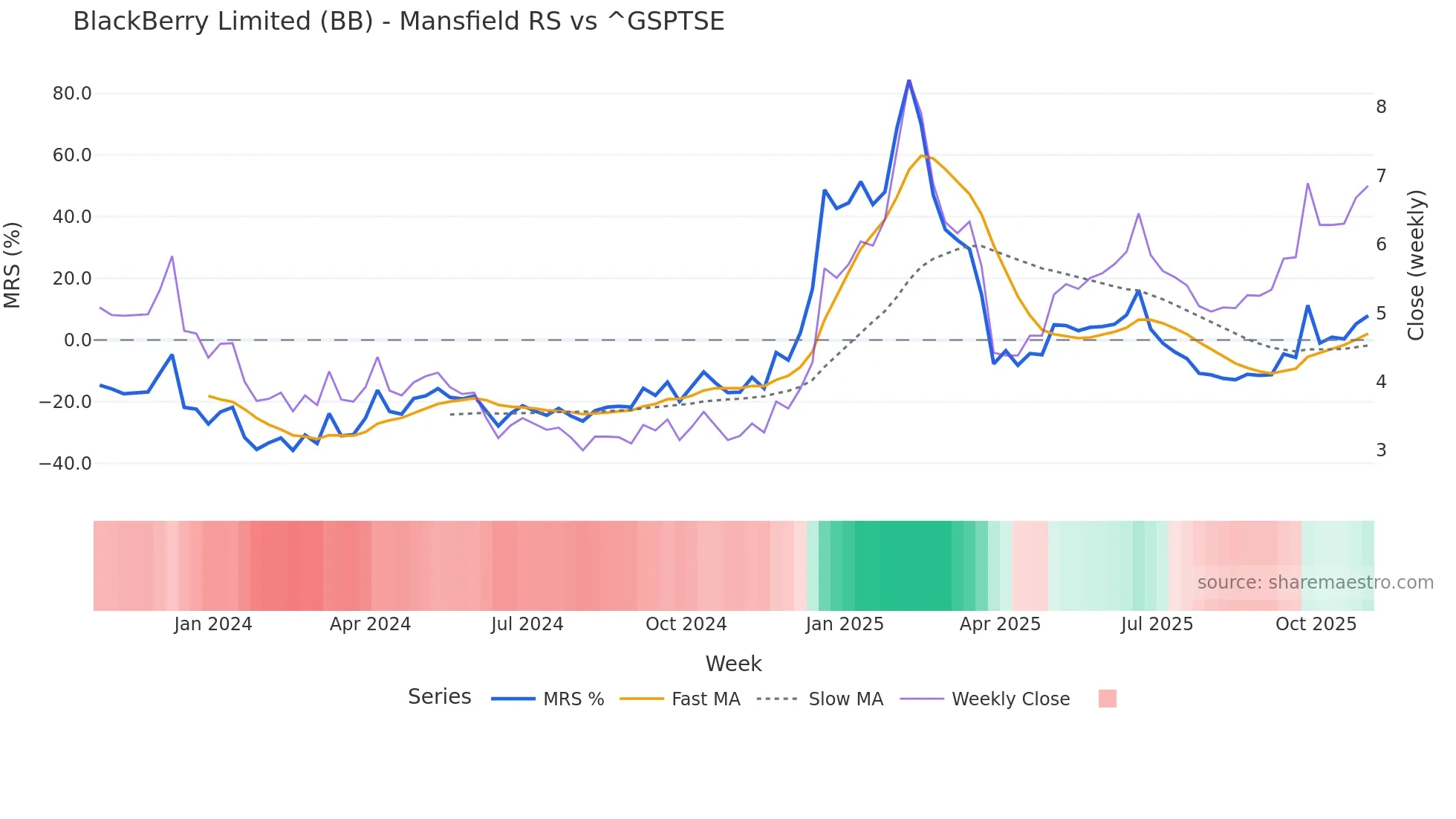Click the Jan 2024 axis tick label

tap(213, 624)
